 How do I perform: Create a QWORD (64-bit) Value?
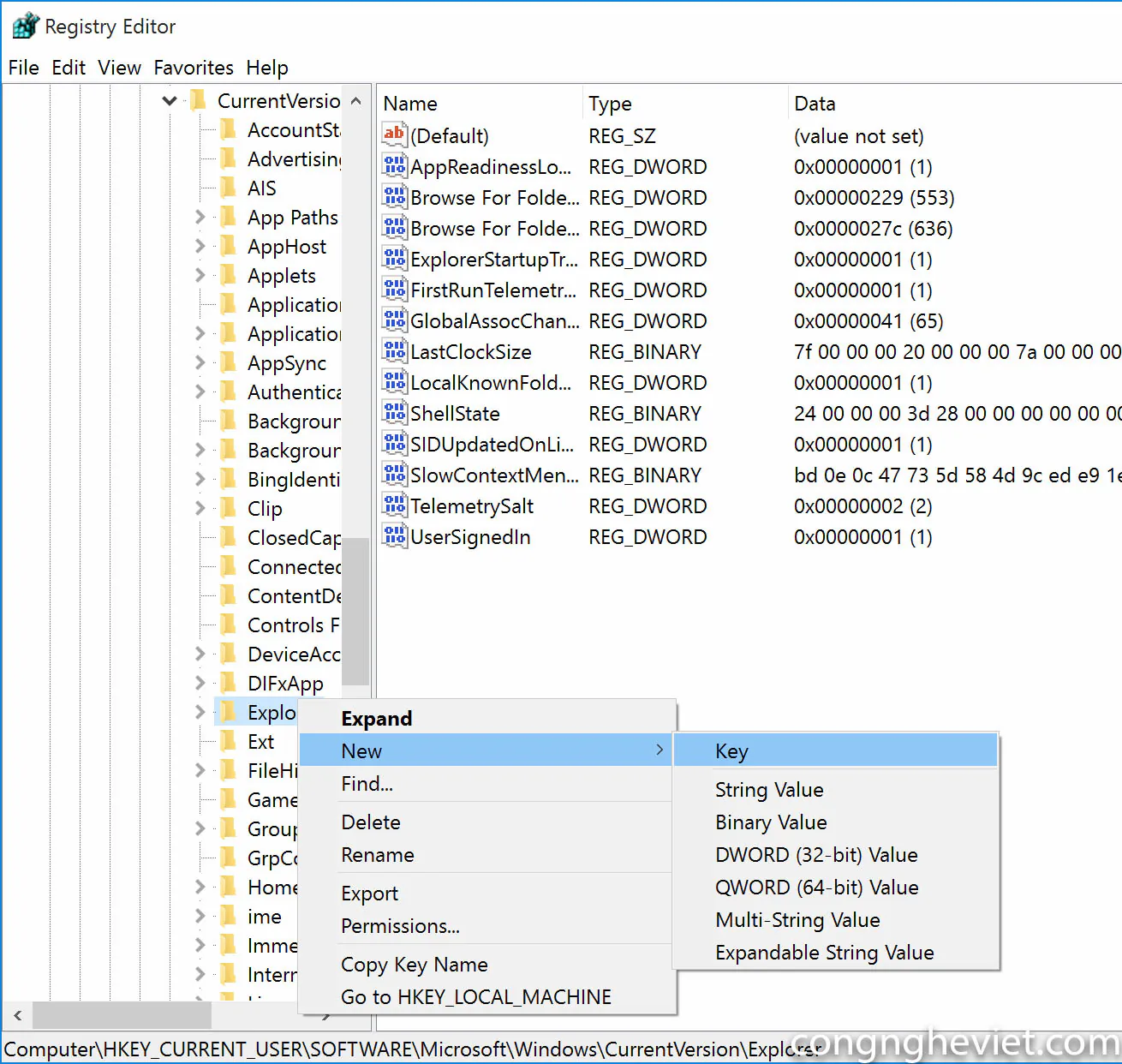click(836, 888)
